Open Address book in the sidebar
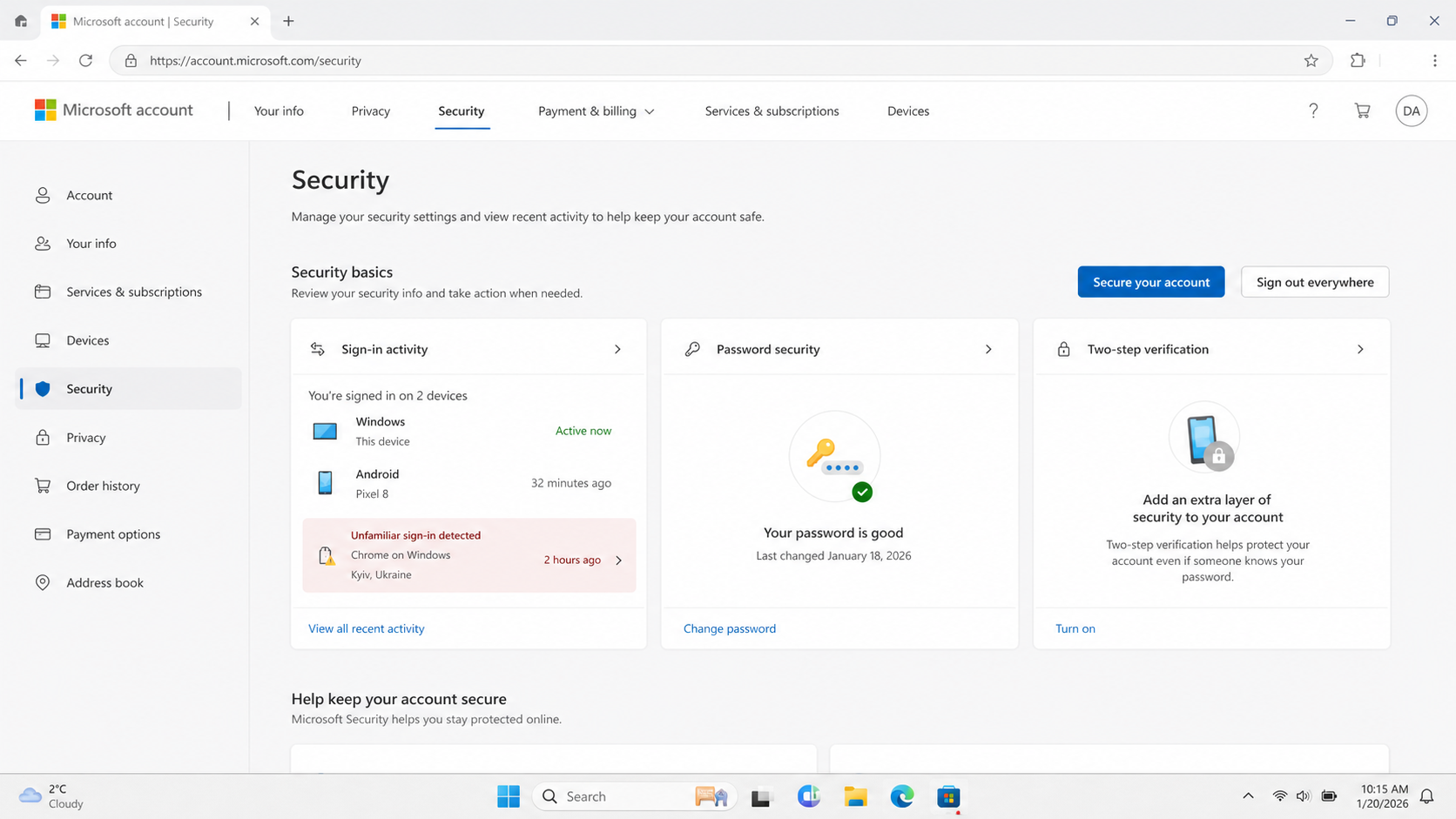The image size is (1456, 819). tap(129, 582)
